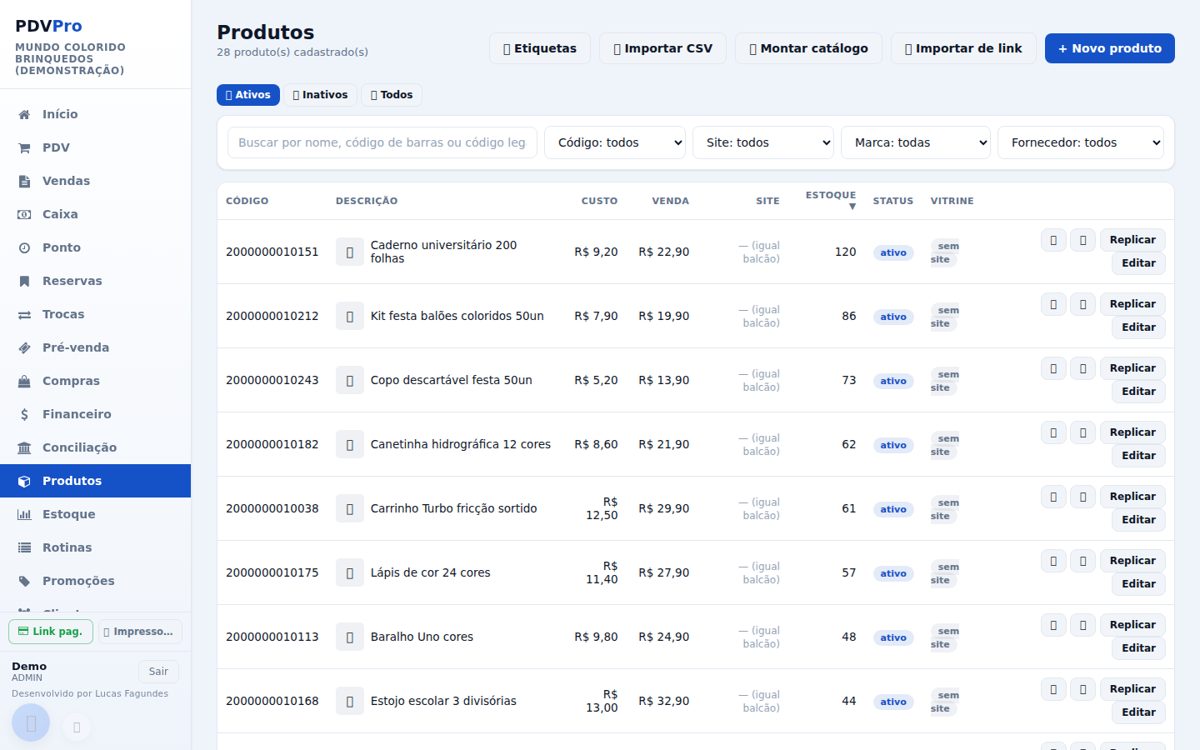The width and height of the screenshot is (1200, 750).
Task: Create a product with '+ Novo produto'
Action: pyautogui.click(x=1110, y=48)
